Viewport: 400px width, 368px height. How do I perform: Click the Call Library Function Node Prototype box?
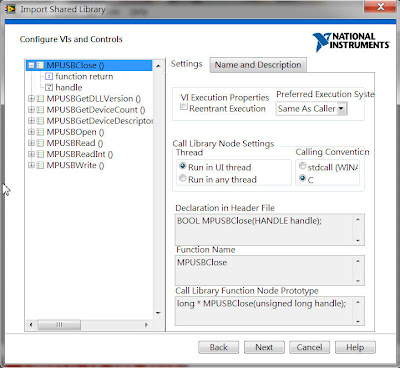click(270, 311)
